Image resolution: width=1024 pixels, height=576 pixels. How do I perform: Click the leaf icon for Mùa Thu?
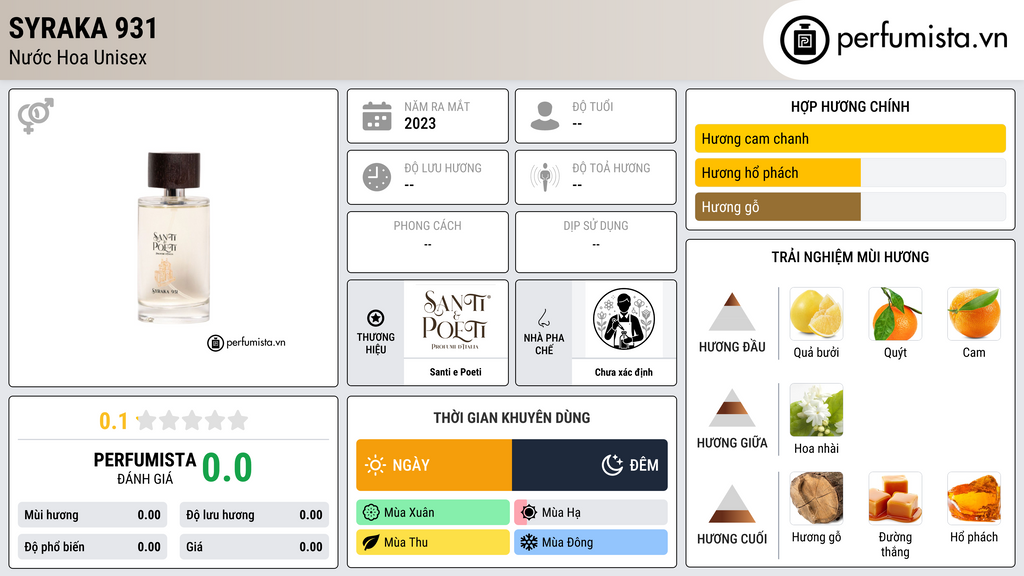pos(371,542)
